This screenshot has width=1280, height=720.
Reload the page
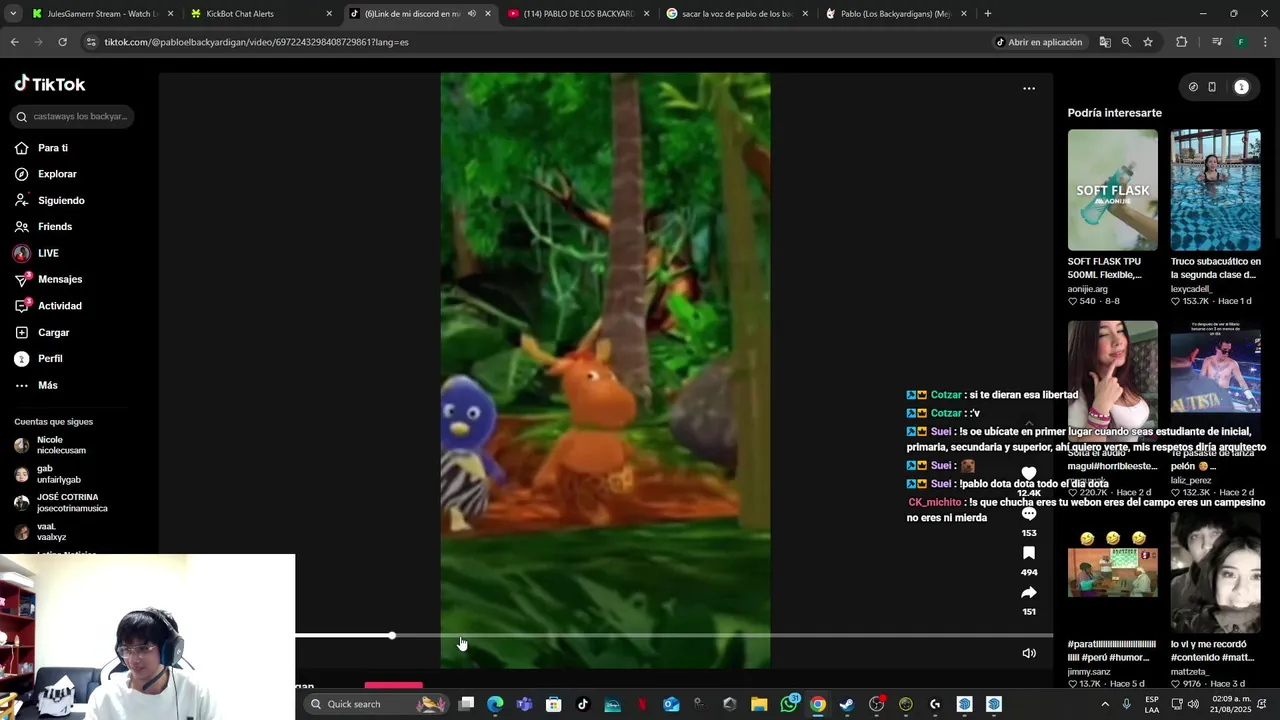[62, 42]
